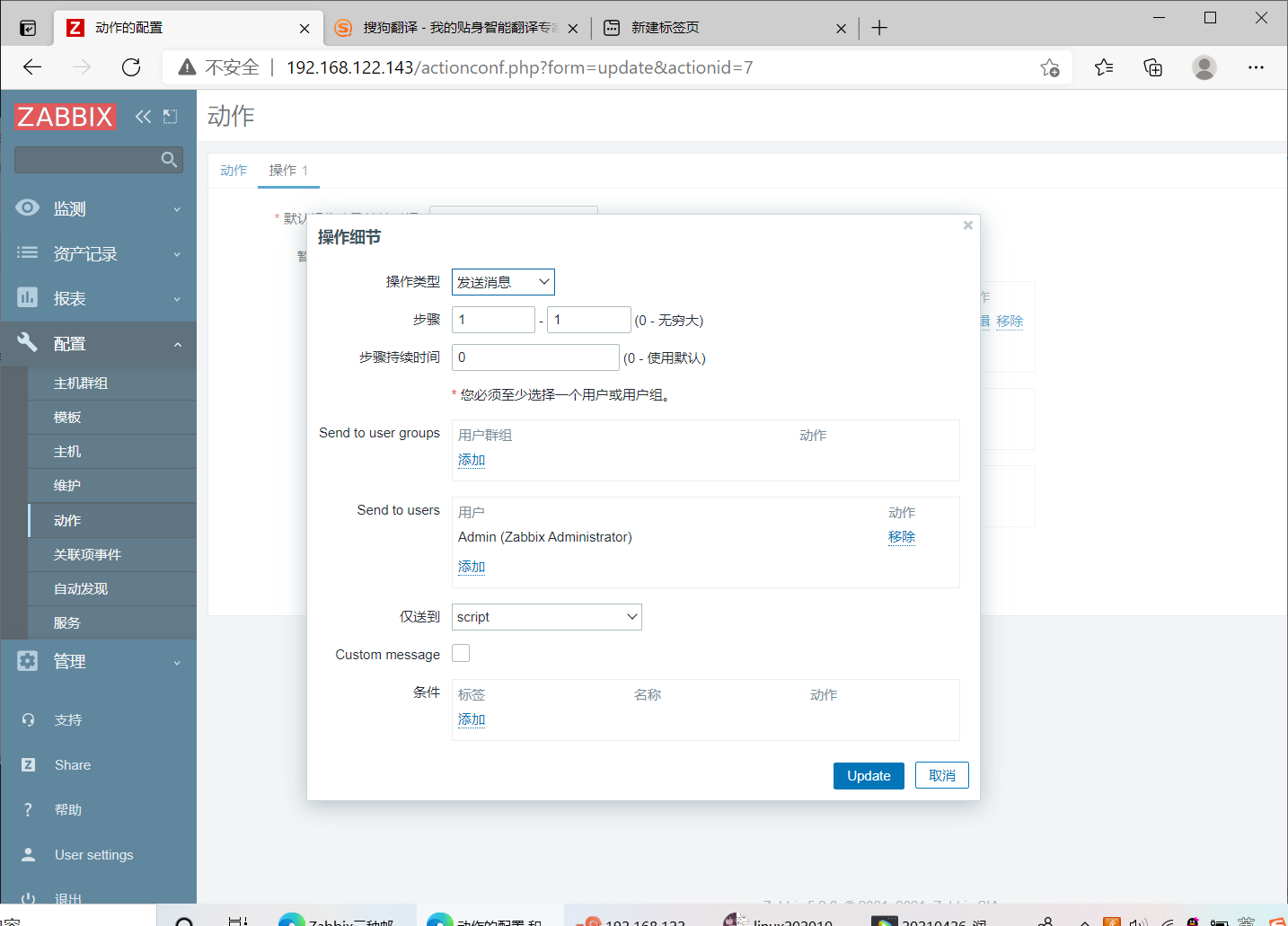
Task: Open the 仅送到 script dropdown
Action: coord(546,617)
